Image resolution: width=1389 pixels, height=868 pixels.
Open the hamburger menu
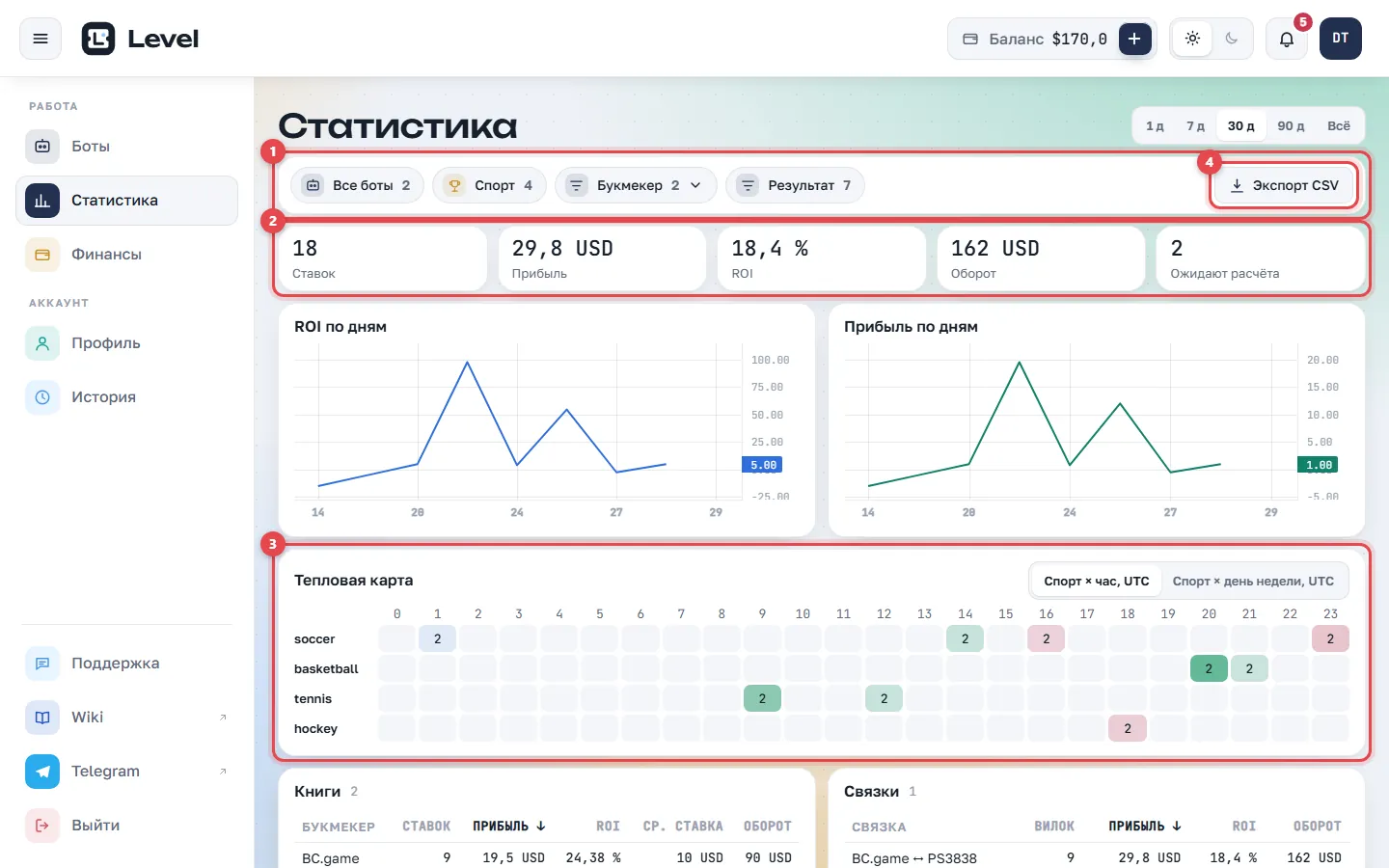click(41, 39)
